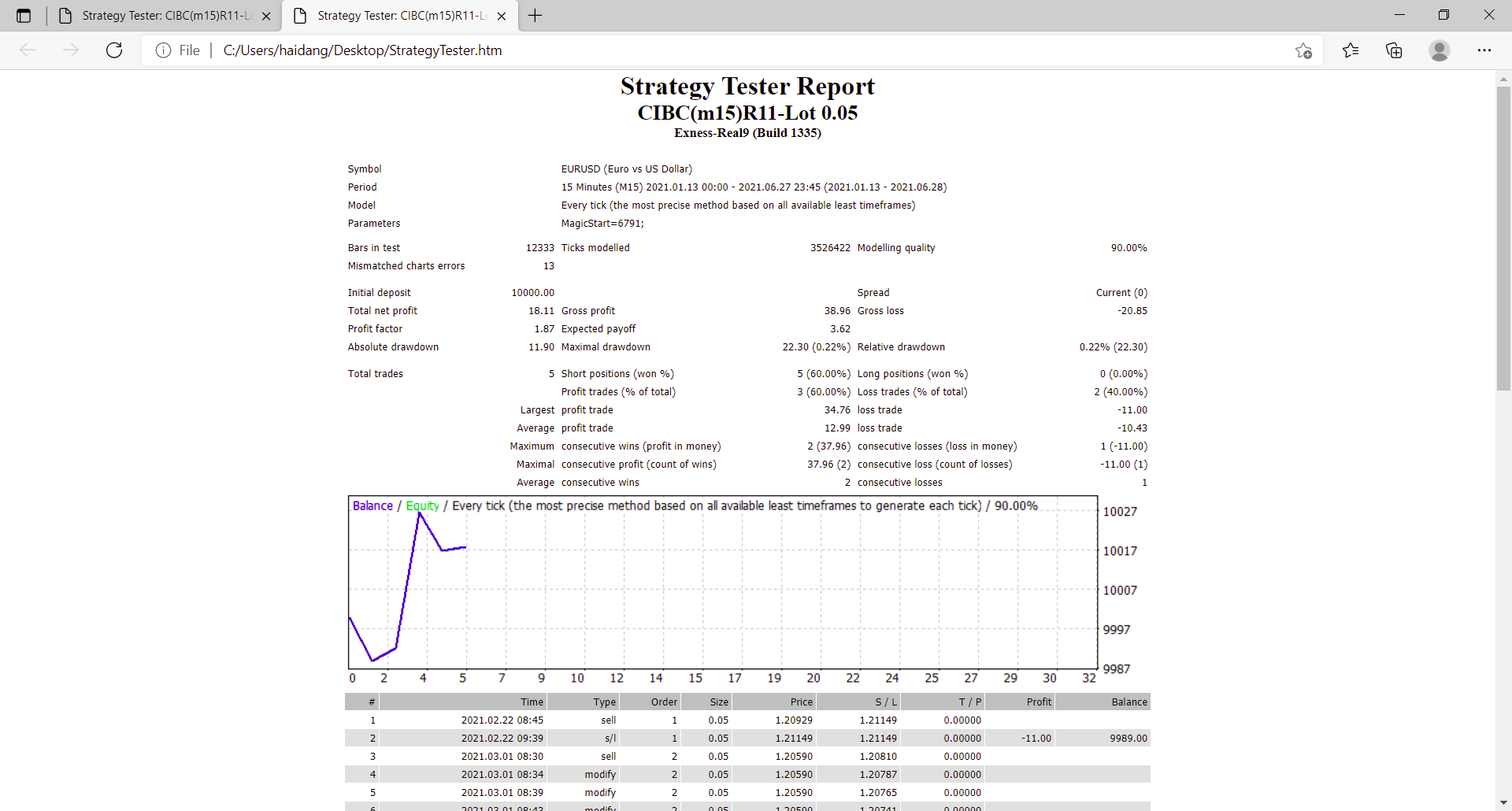Go back to the previous page
Image resolution: width=1512 pixels, height=811 pixels.
(28, 50)
